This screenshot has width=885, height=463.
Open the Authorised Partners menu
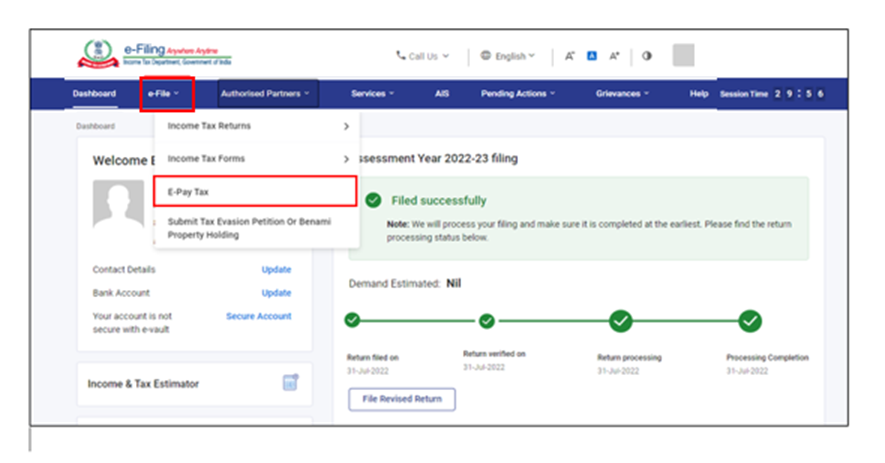tap(266, 94)
